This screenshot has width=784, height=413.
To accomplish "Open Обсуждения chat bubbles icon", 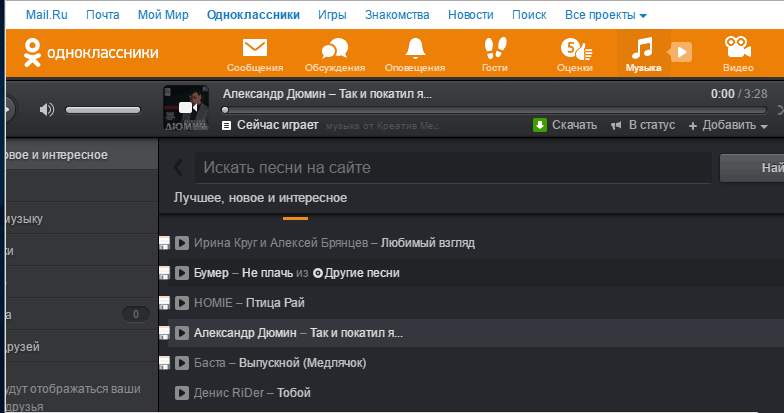I will pyautogui.click(x=334, y=48).
